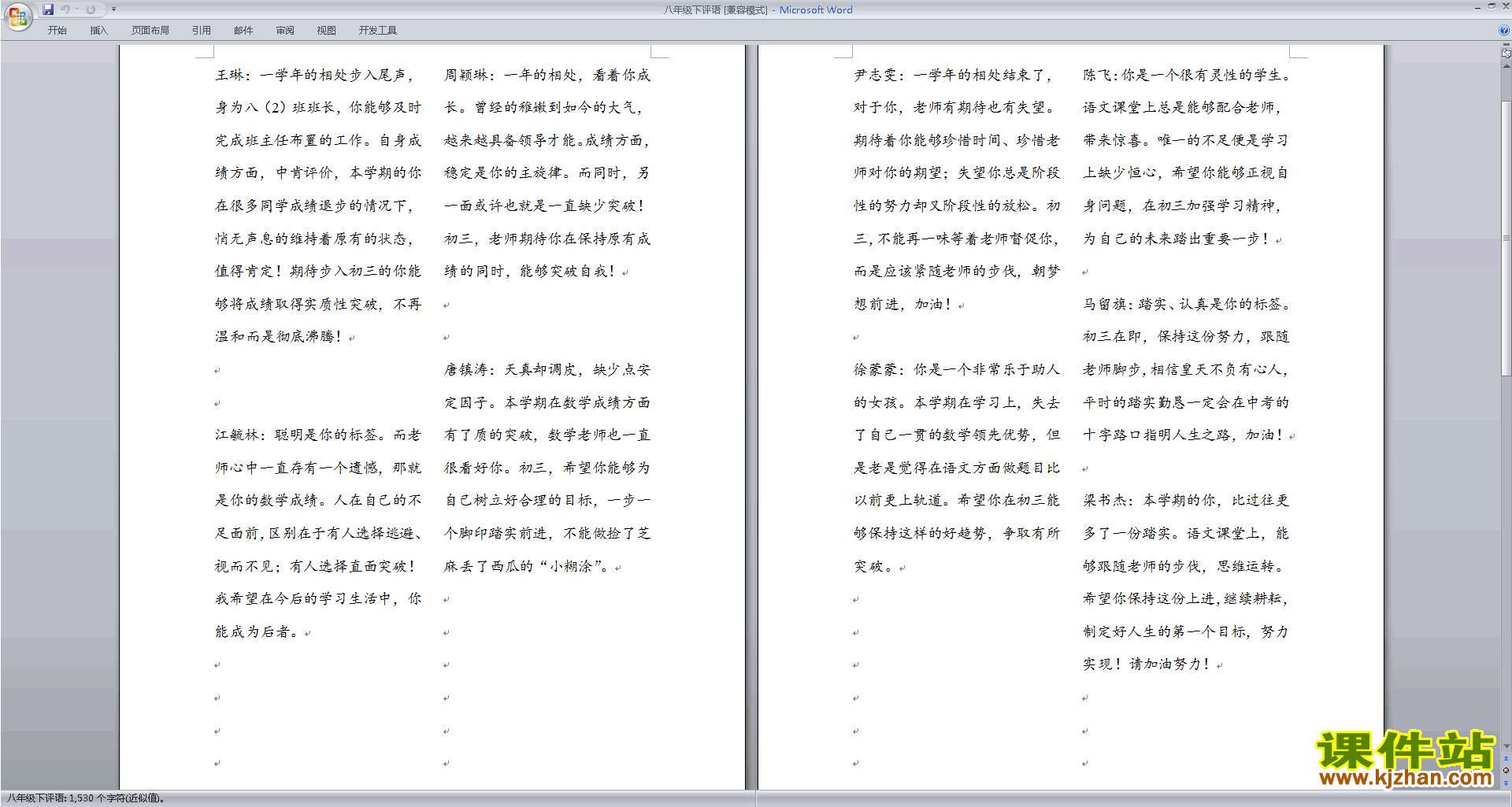Switch to the 插入 ribbon tab
Image resolution: width=1512 pixels, height=807 pixels.
[98, 31]
